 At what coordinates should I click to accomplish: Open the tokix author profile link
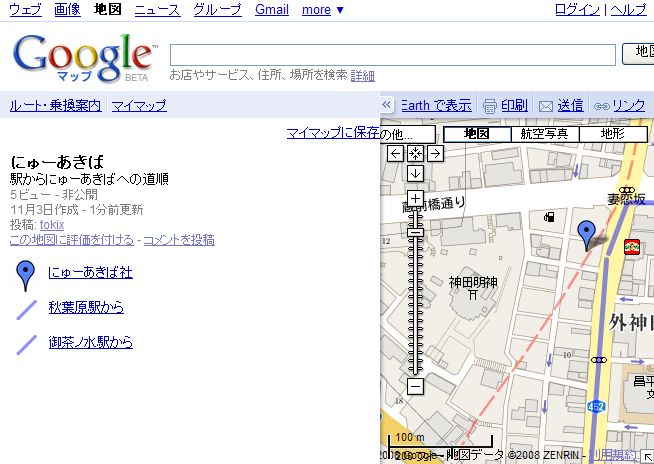pos(52,225)
